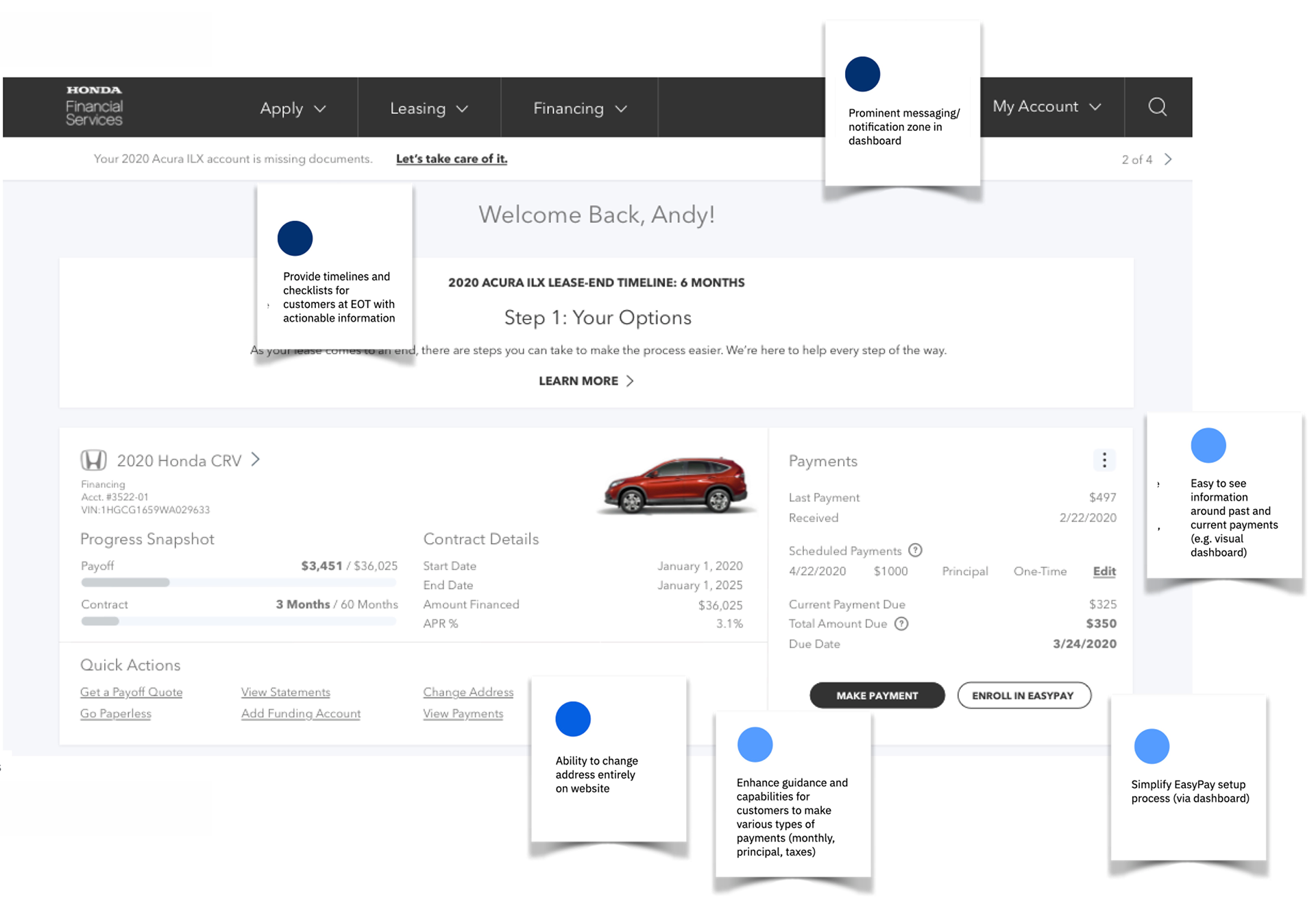Click the Step 1: Your Options heading

pyautogui.click(x=598, y=318)
